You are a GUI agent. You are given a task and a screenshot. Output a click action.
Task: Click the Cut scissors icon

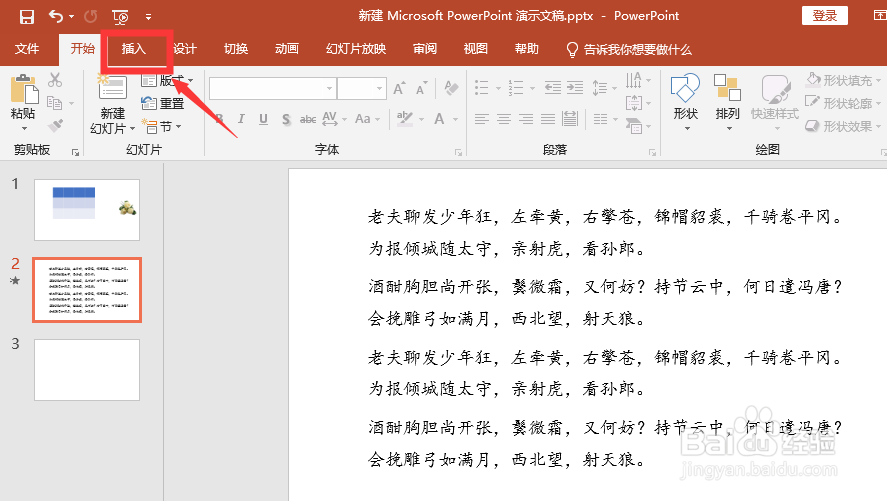click(55, 80)
